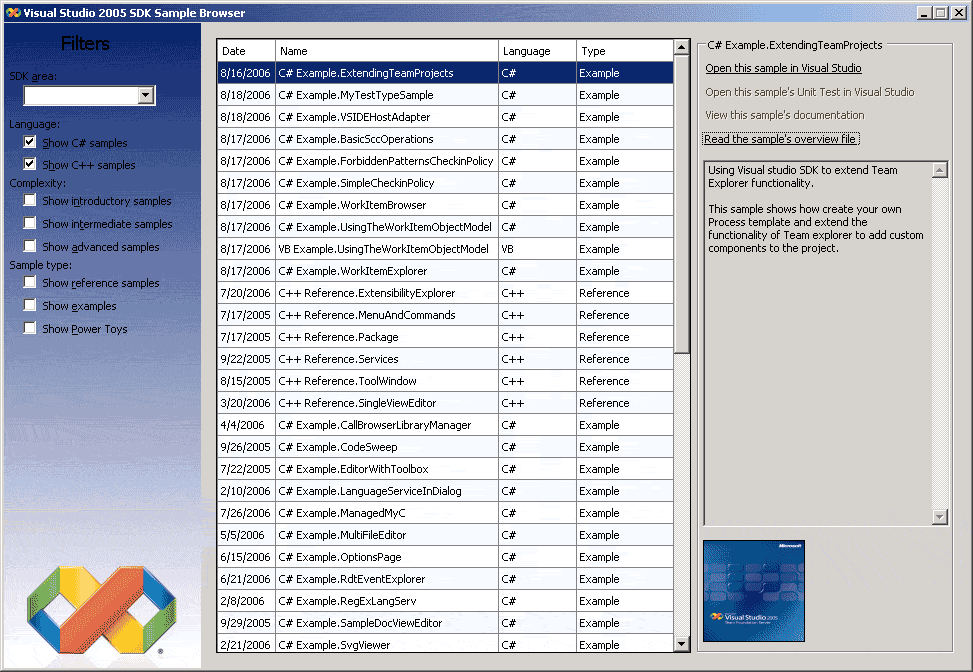Sort list by Date column header

(246, 51)
